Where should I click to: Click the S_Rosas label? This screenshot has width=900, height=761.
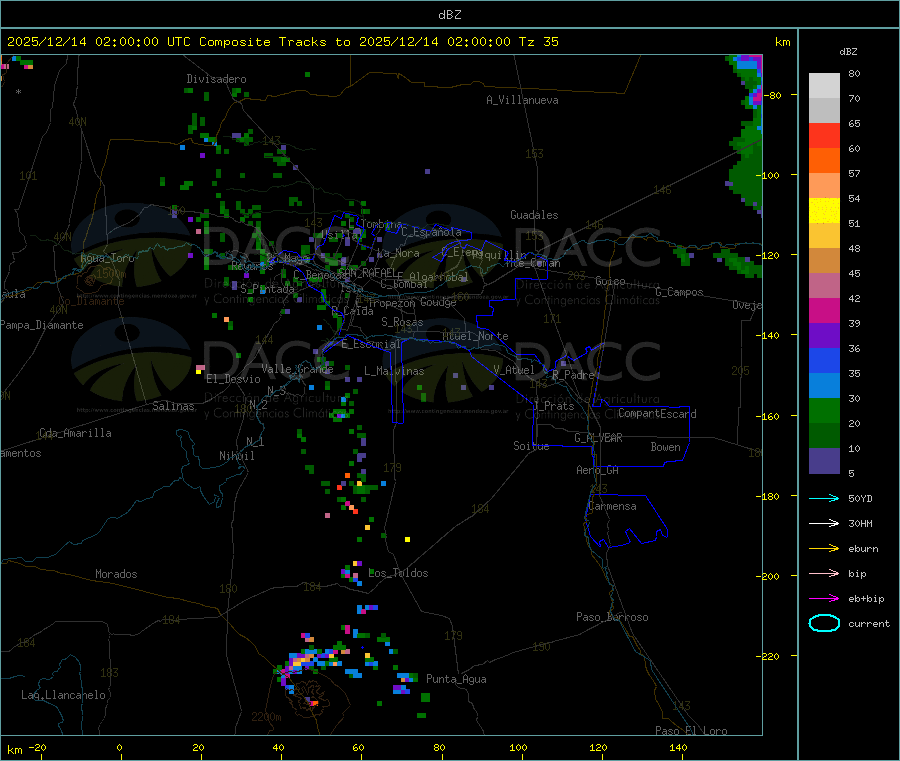click(x=402, y=322)
